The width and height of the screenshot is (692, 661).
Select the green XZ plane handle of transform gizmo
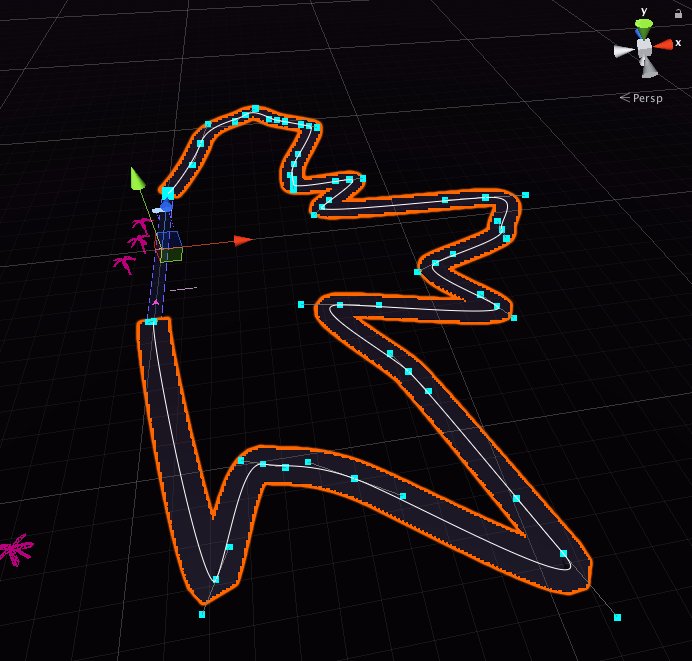[171, 255]
